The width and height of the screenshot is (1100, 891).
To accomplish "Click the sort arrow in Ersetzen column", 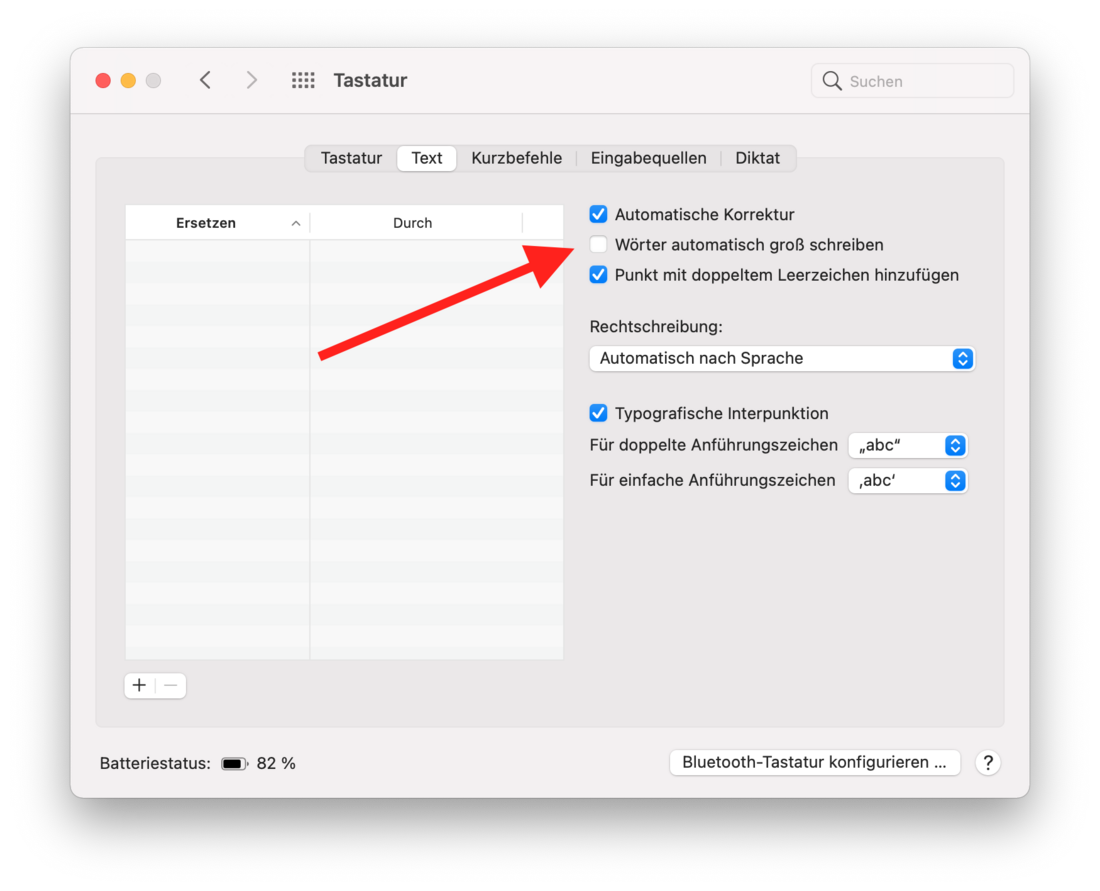I will 295,224.
